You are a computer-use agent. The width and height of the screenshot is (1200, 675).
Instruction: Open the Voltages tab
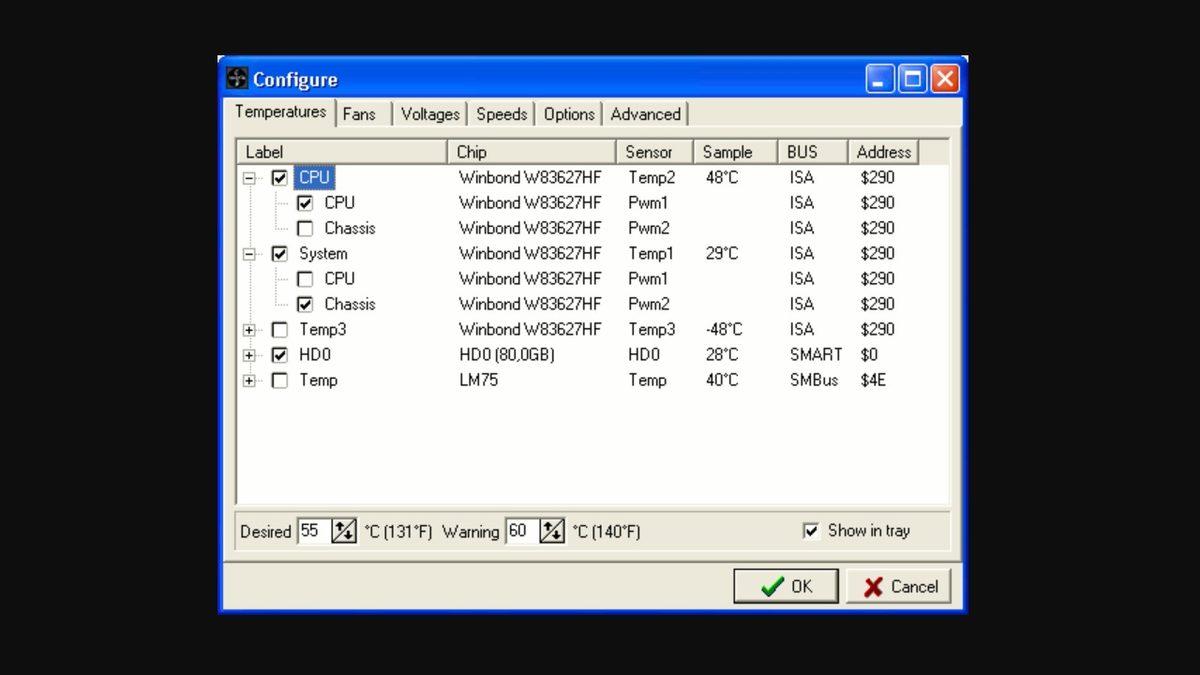(430, 114)
